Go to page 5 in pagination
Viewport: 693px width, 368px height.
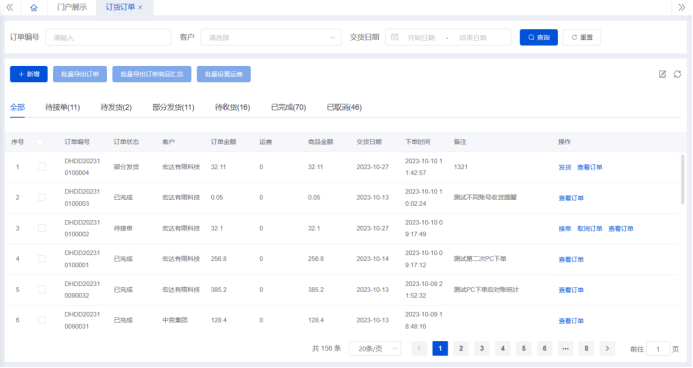(524, 349)
